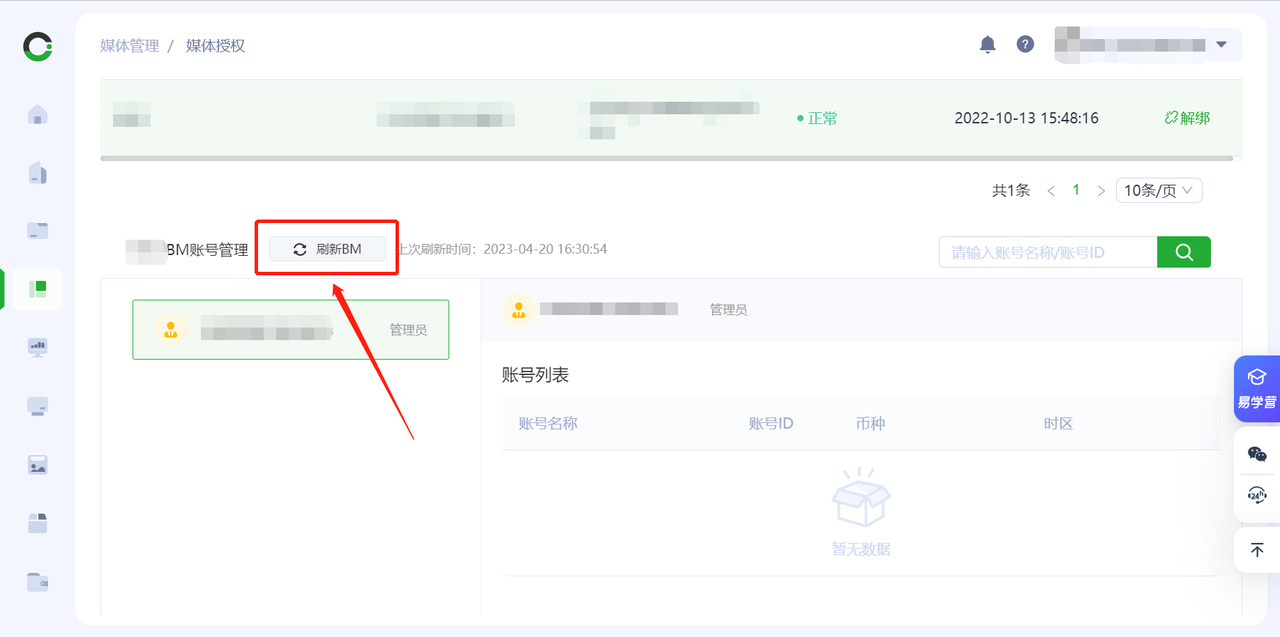Image resolution: width=1280 pixels, height=637 pixels.
Task: Open the 10条/页 page size dropdown
Action: [1159, 190]
